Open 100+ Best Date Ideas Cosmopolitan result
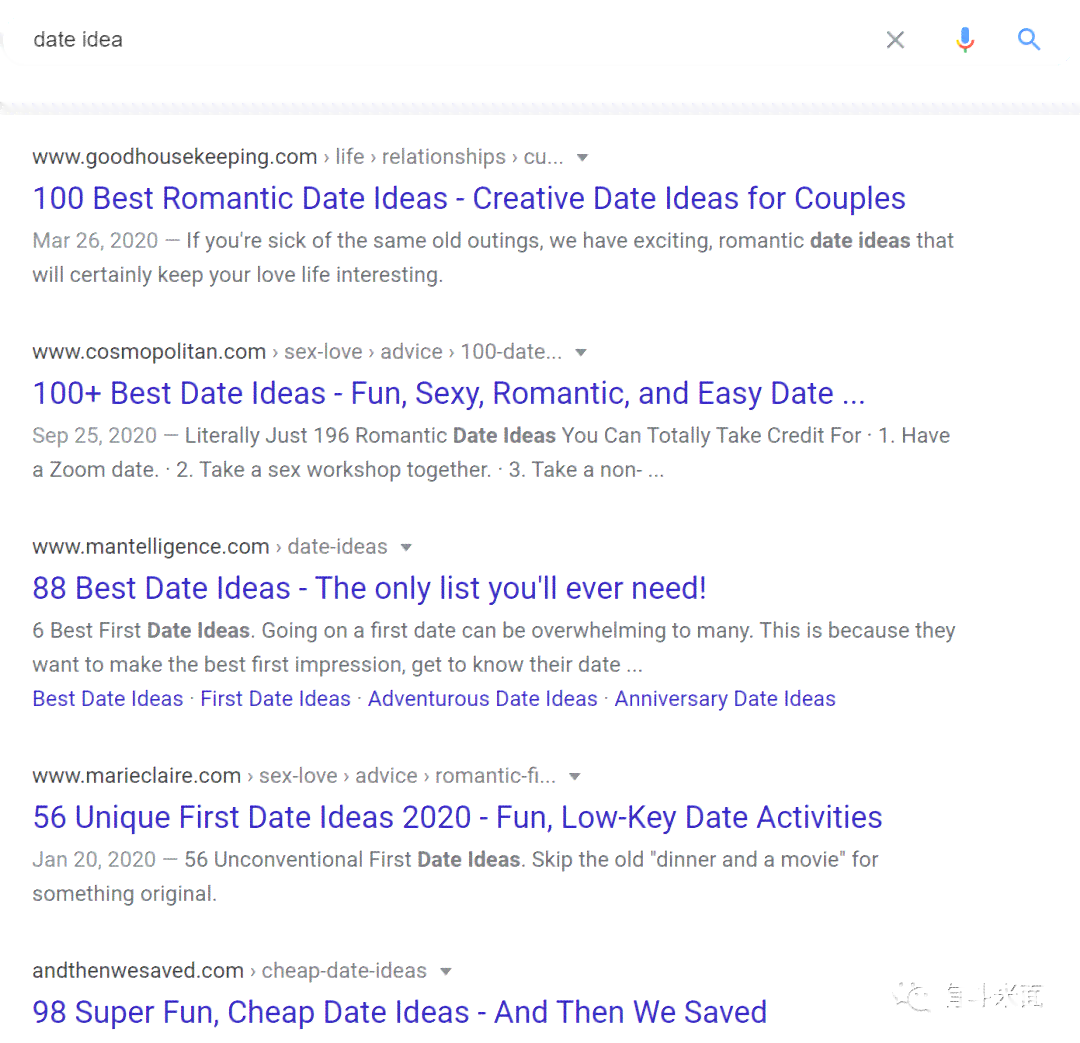Viewport: 1080px width, 1043px height. (448, 393)
